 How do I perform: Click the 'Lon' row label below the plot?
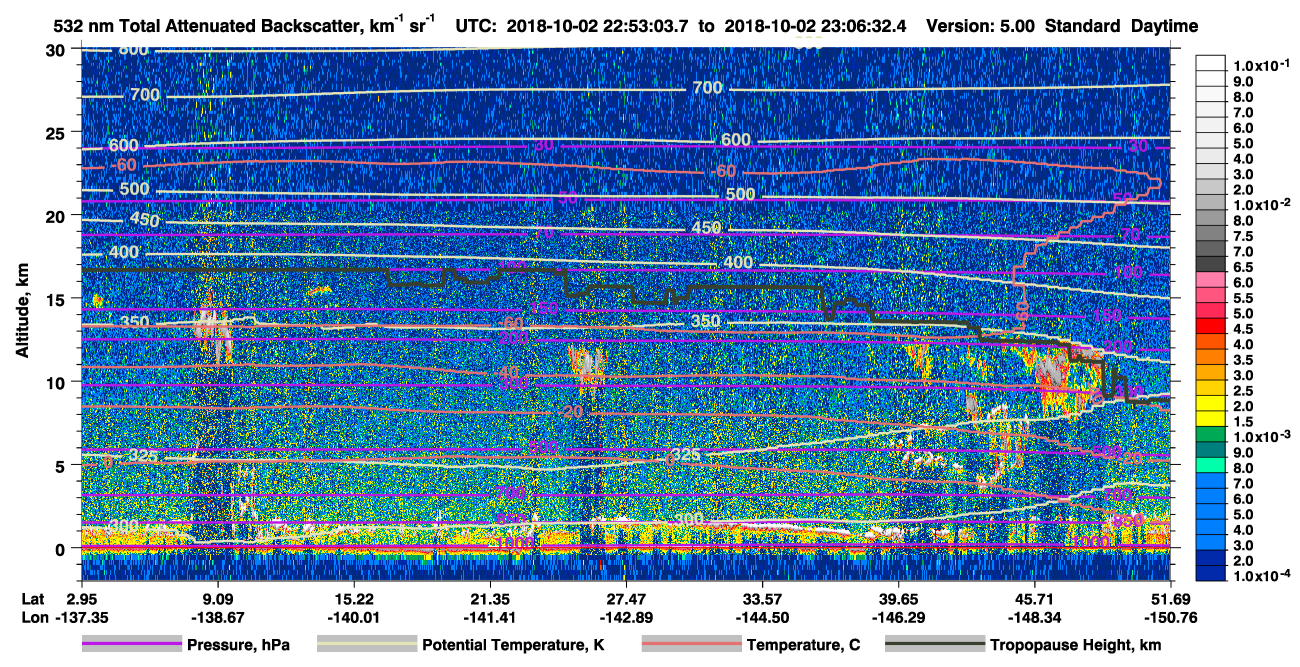pyautogui.click(x=33, y=617)
